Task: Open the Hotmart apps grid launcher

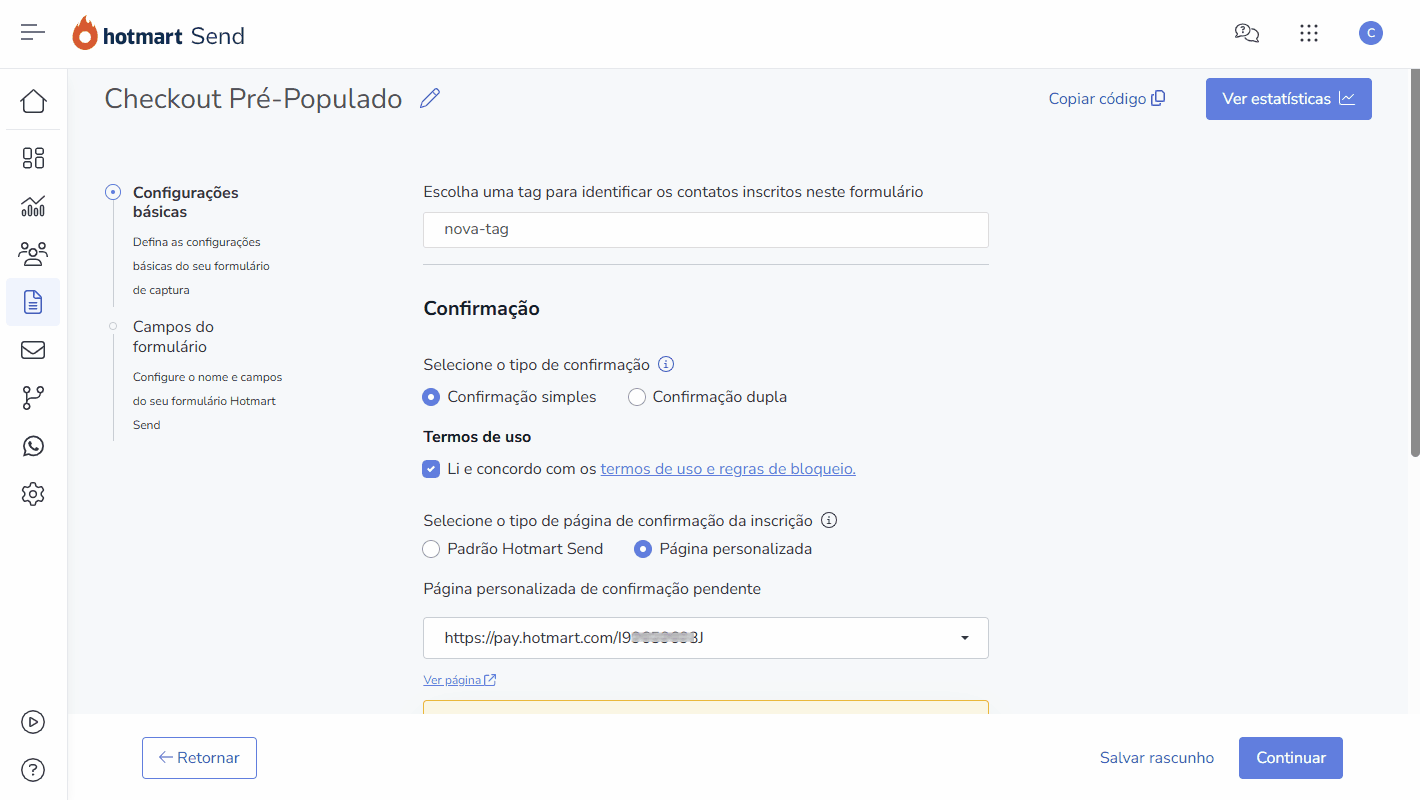Action: (x=1309, y=32)
